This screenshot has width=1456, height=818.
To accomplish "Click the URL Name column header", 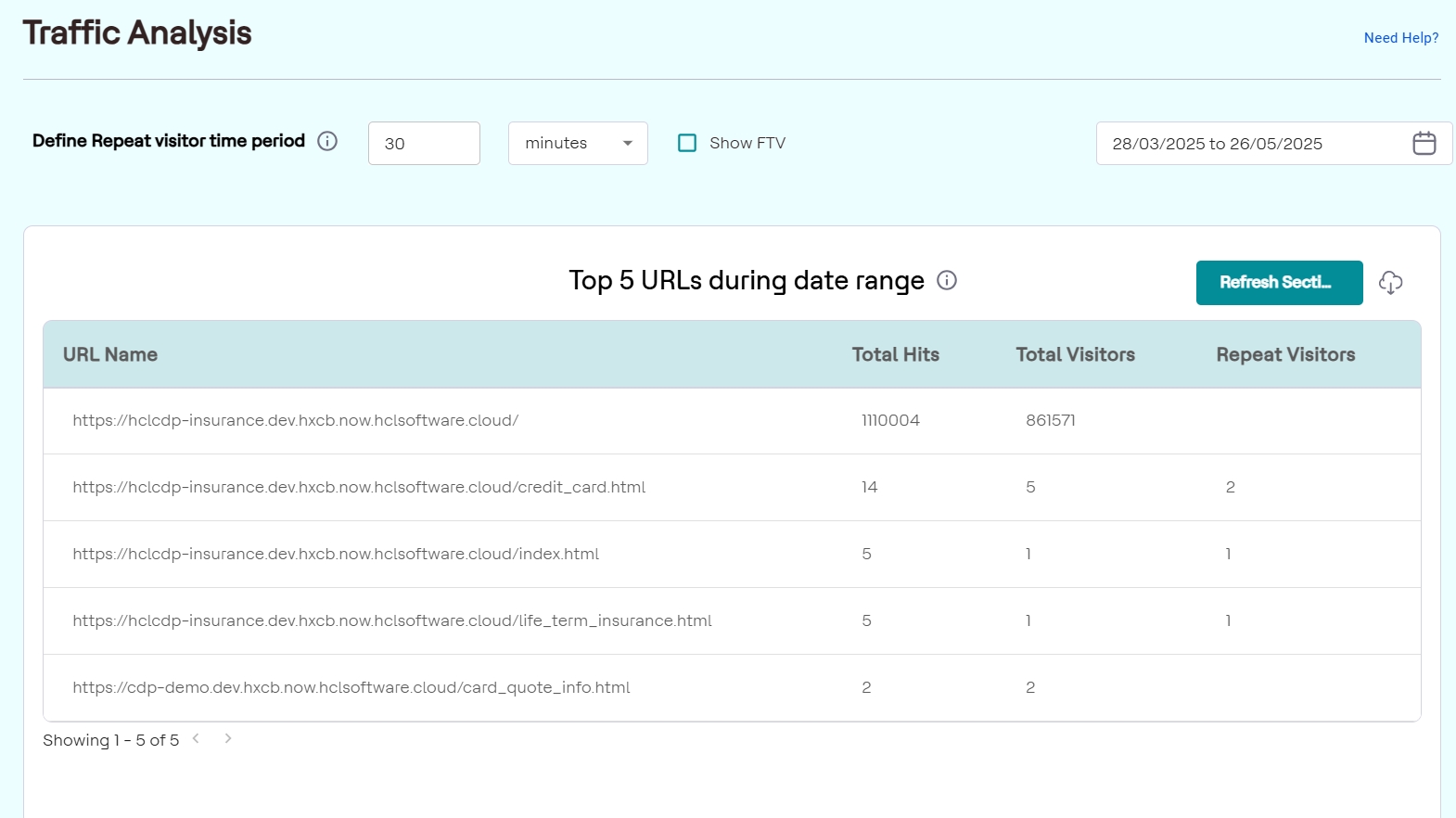I will coord(110,355).
